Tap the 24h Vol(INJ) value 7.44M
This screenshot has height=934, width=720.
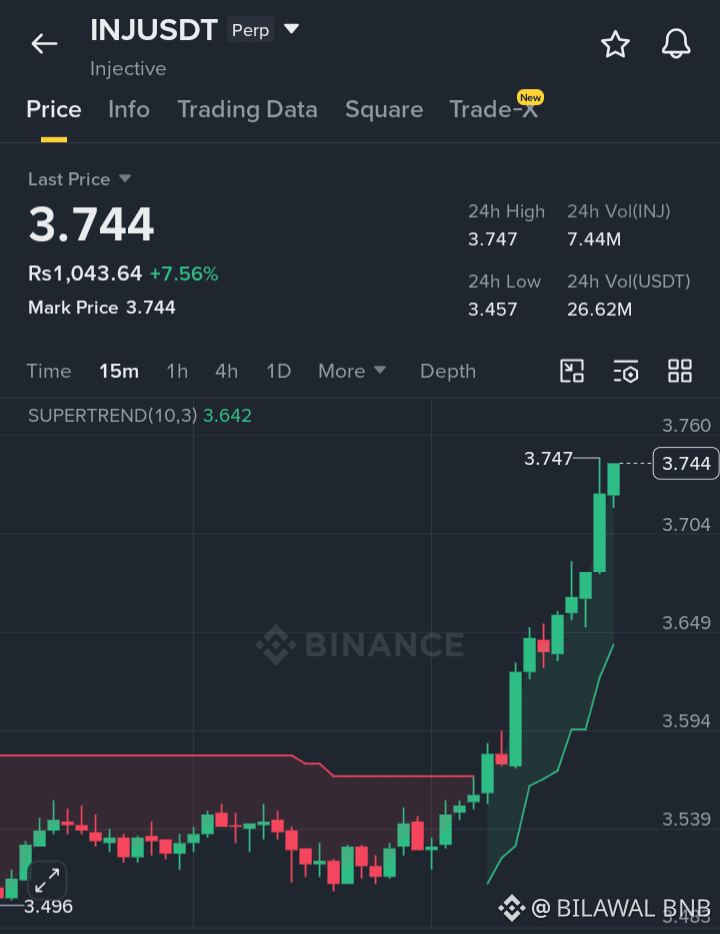pyautogui.click(x=594, y=239)
